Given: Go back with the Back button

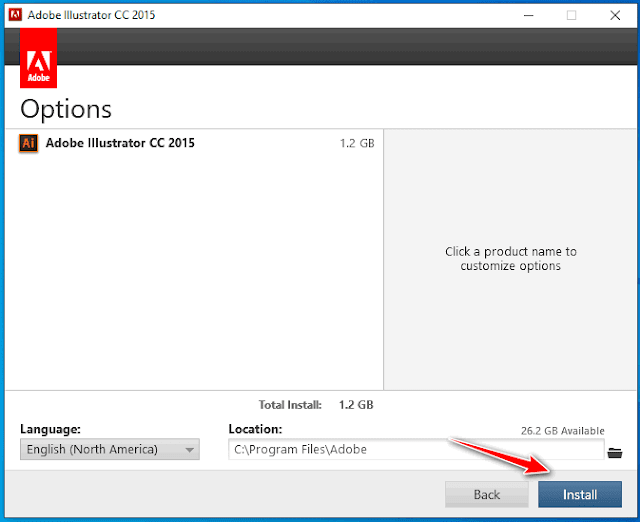Looking at the screenshot, I should (x=487, y=494).
